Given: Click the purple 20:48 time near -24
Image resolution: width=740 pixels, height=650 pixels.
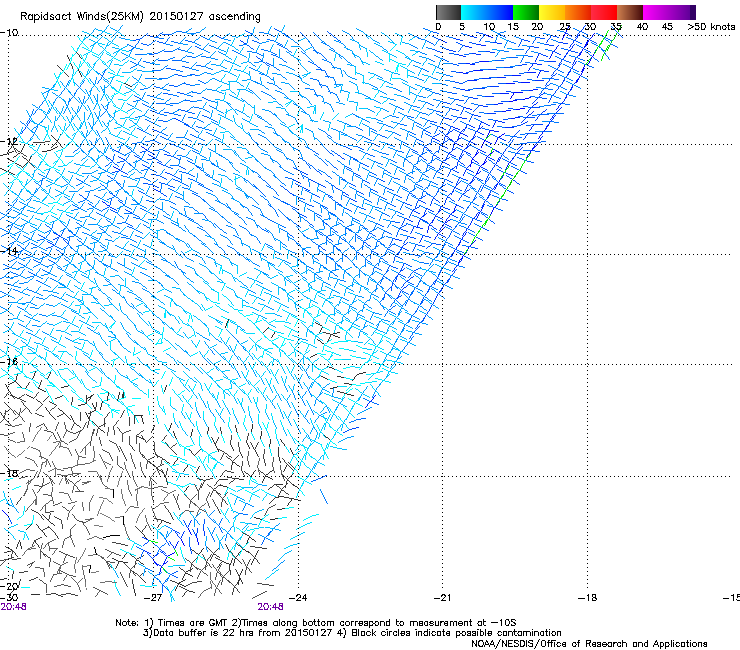Looking at the screenshot, I should [270, 607].
